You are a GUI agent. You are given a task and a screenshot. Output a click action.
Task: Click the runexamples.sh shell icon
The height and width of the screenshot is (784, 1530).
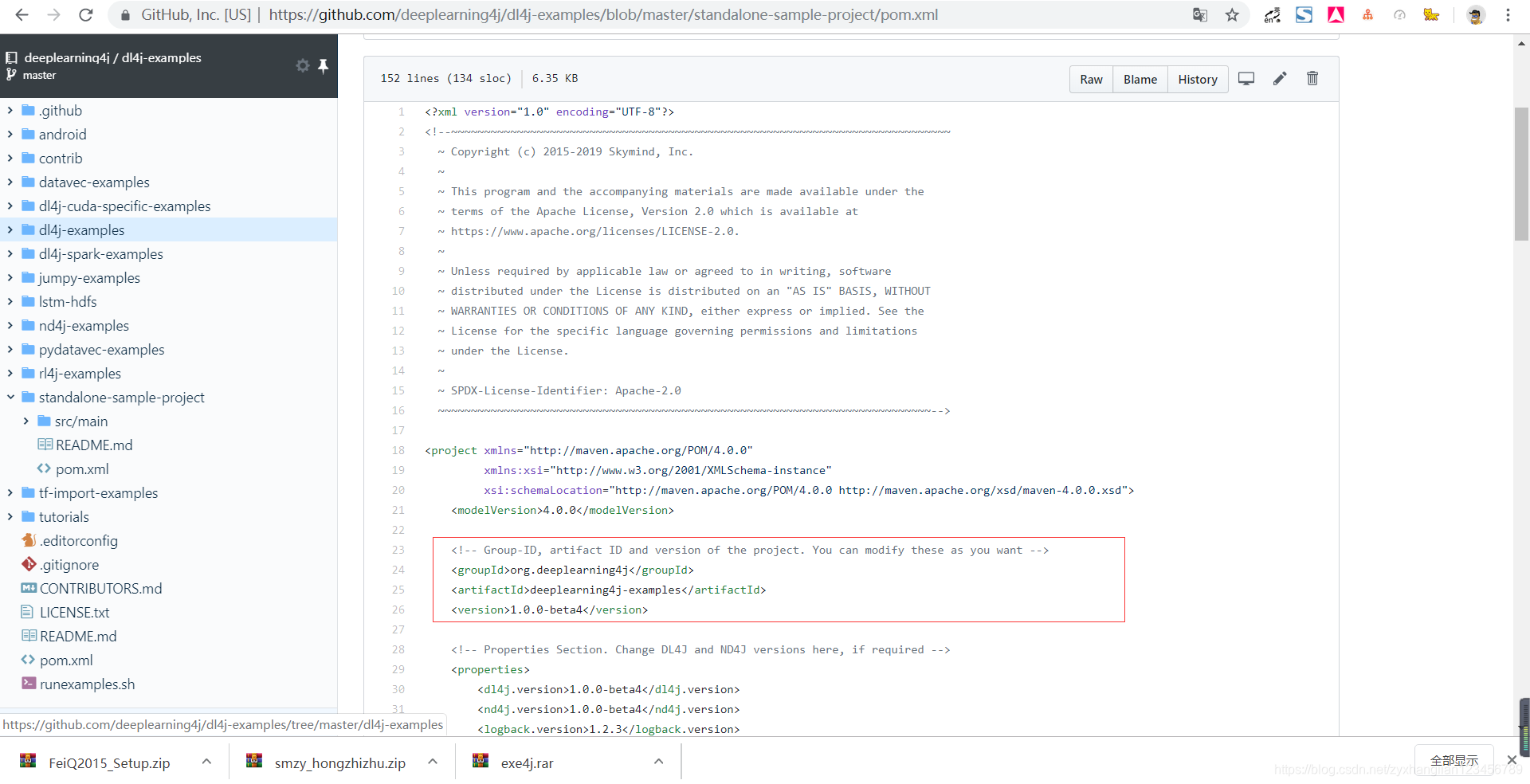[29, 683]
